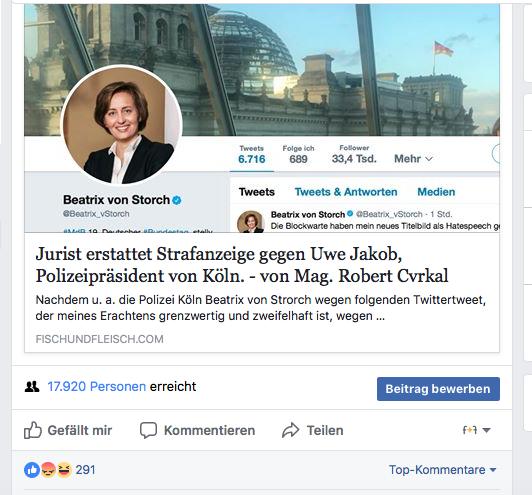Click the speech bubble comment icon
The width and height of the screenshot is (532, 495).
click(x=148, y=430)
